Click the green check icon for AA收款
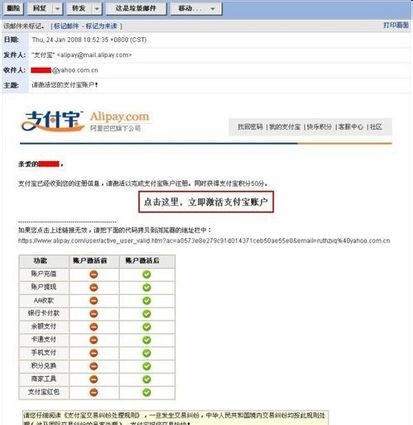Image resolution: width=413 pixels, height=425 pixels. pos(147,301)
